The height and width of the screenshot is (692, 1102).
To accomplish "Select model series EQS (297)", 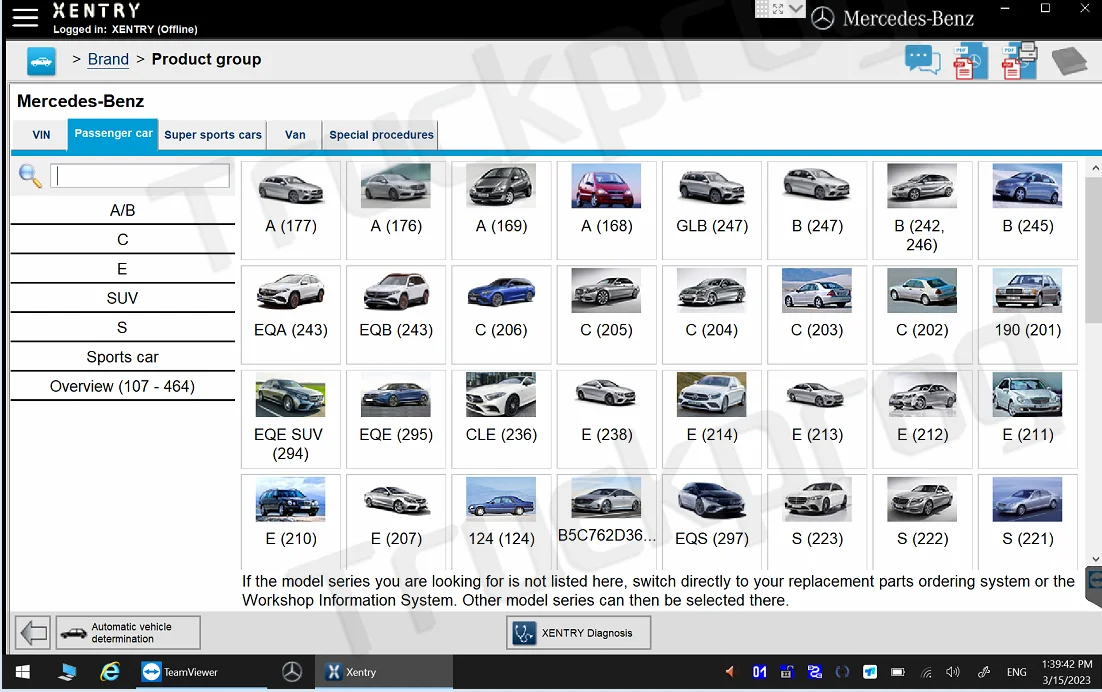I will [712, 521].
